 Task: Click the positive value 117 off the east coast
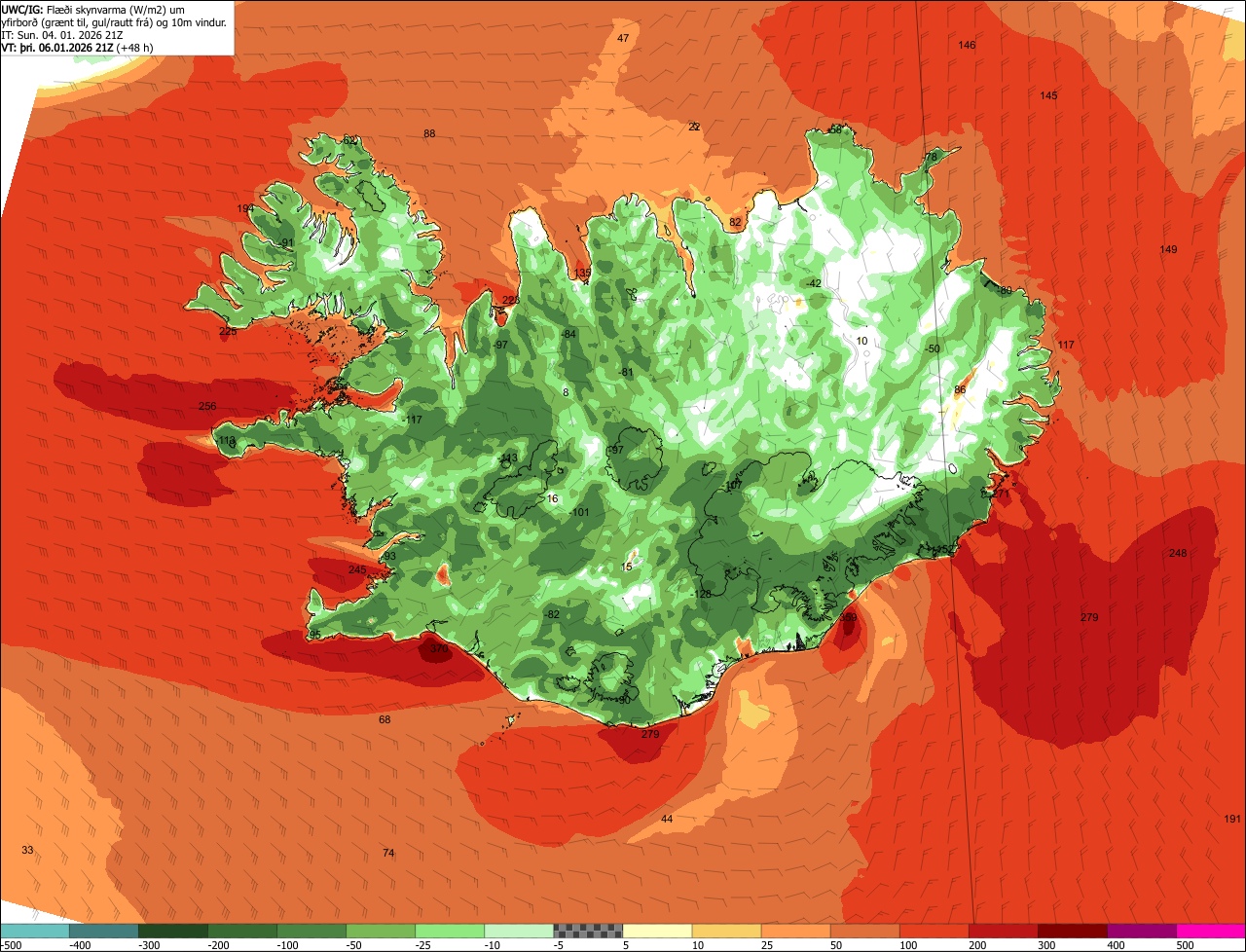[x=1066, y=345]
